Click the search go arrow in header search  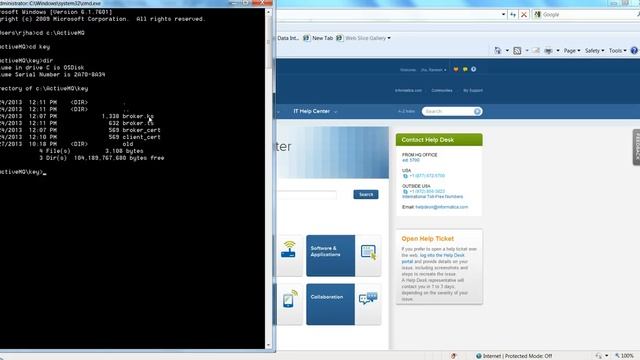pyautogui.click(x=477, y=111)
